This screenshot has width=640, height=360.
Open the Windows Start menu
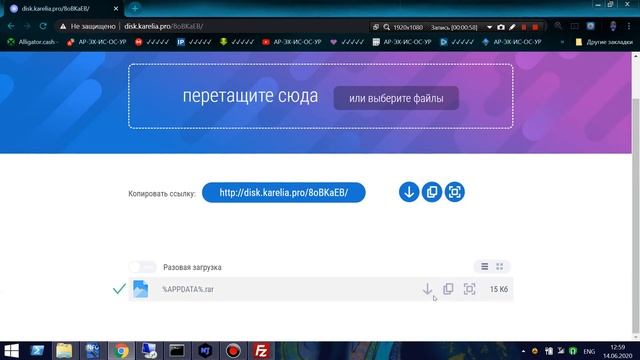11,351
